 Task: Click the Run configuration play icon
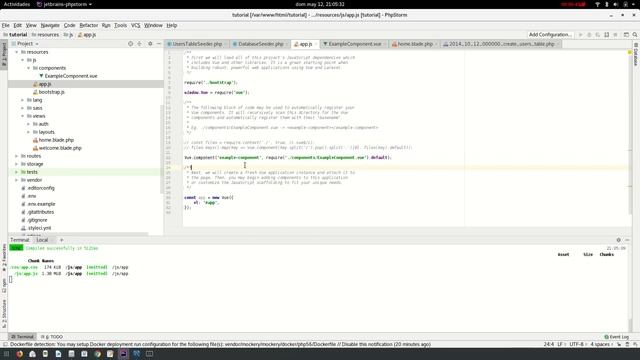(x=580, y=35)
